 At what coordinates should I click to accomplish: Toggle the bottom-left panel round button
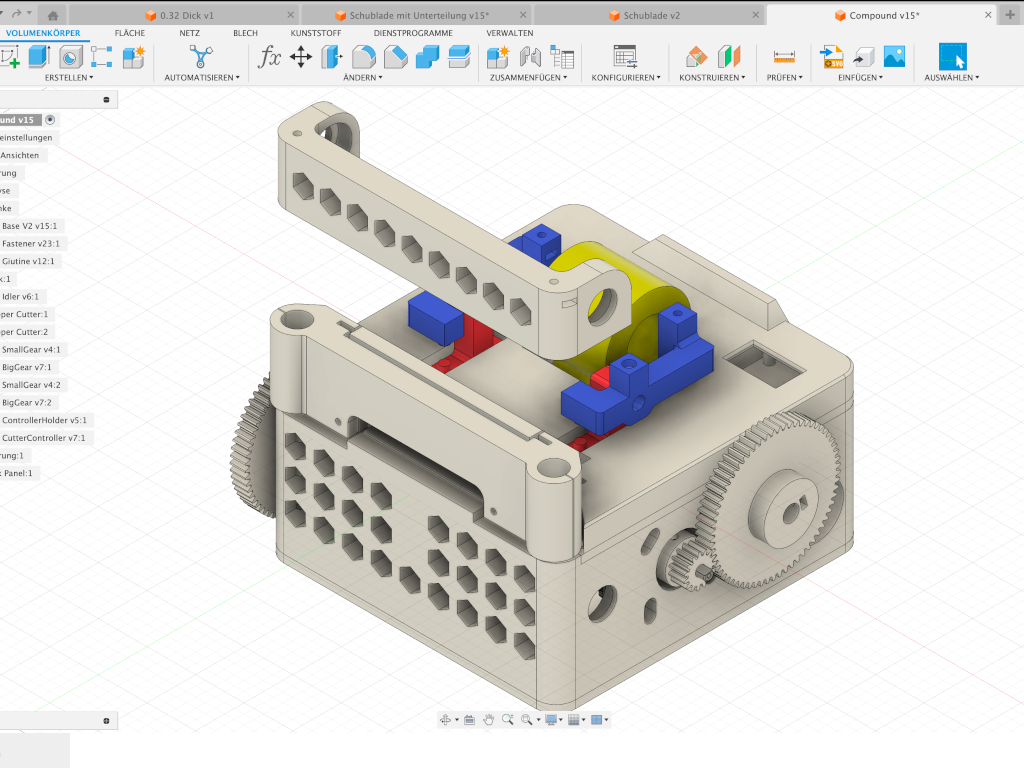click(106, 721)
